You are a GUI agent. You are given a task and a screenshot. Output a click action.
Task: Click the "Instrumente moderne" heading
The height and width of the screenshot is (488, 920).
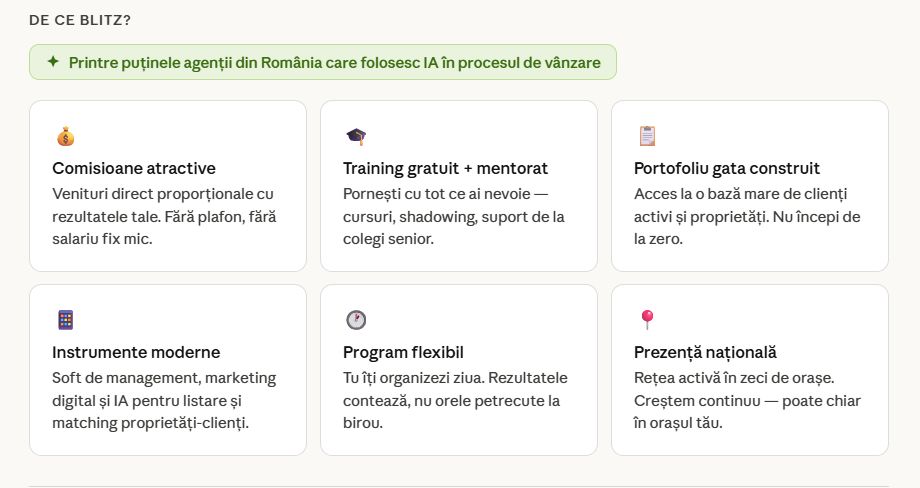[x=136, y=352]
